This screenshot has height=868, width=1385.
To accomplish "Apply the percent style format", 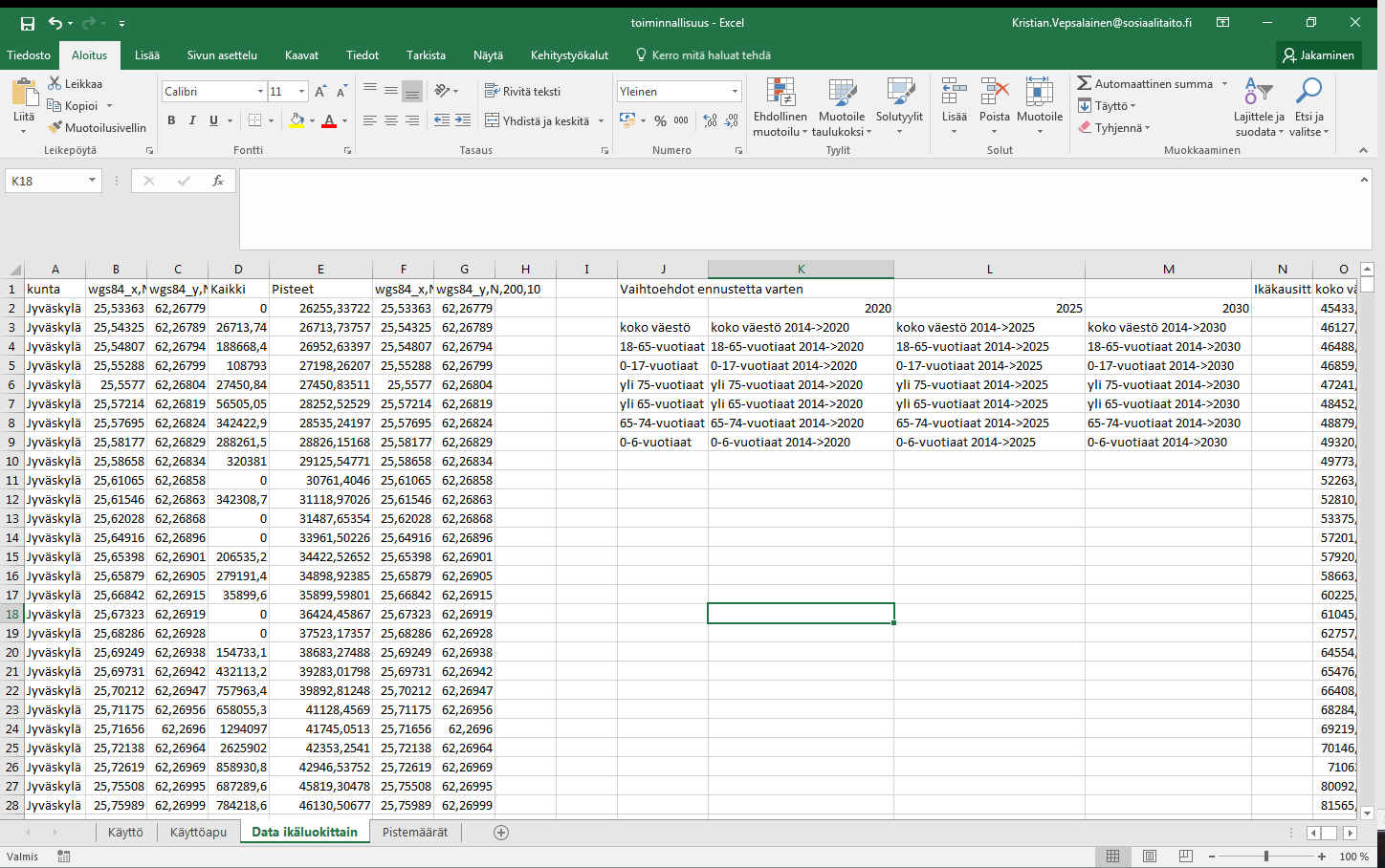I will (x=660, y=120).
